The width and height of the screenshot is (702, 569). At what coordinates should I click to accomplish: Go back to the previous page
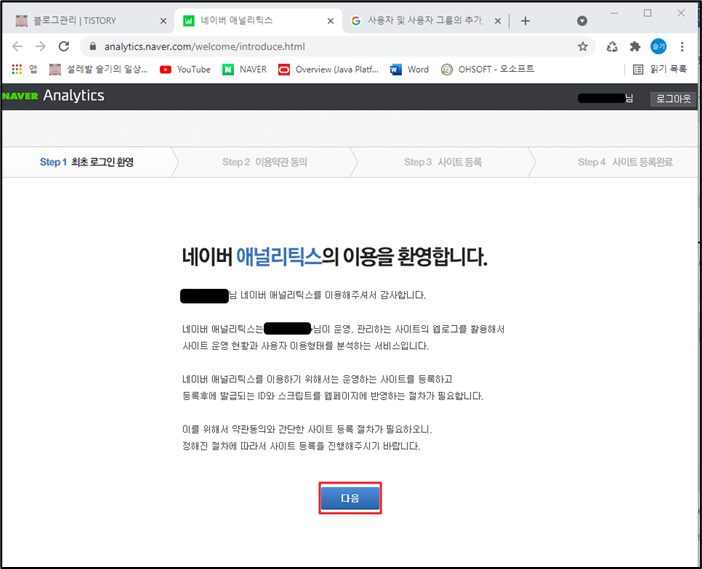click(17, 46)
